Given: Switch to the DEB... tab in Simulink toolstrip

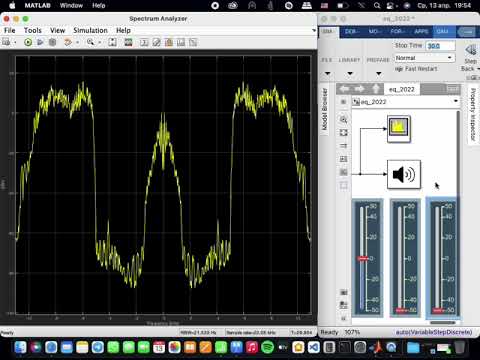Looking at the screenshot, I should [x=352, y=31].
